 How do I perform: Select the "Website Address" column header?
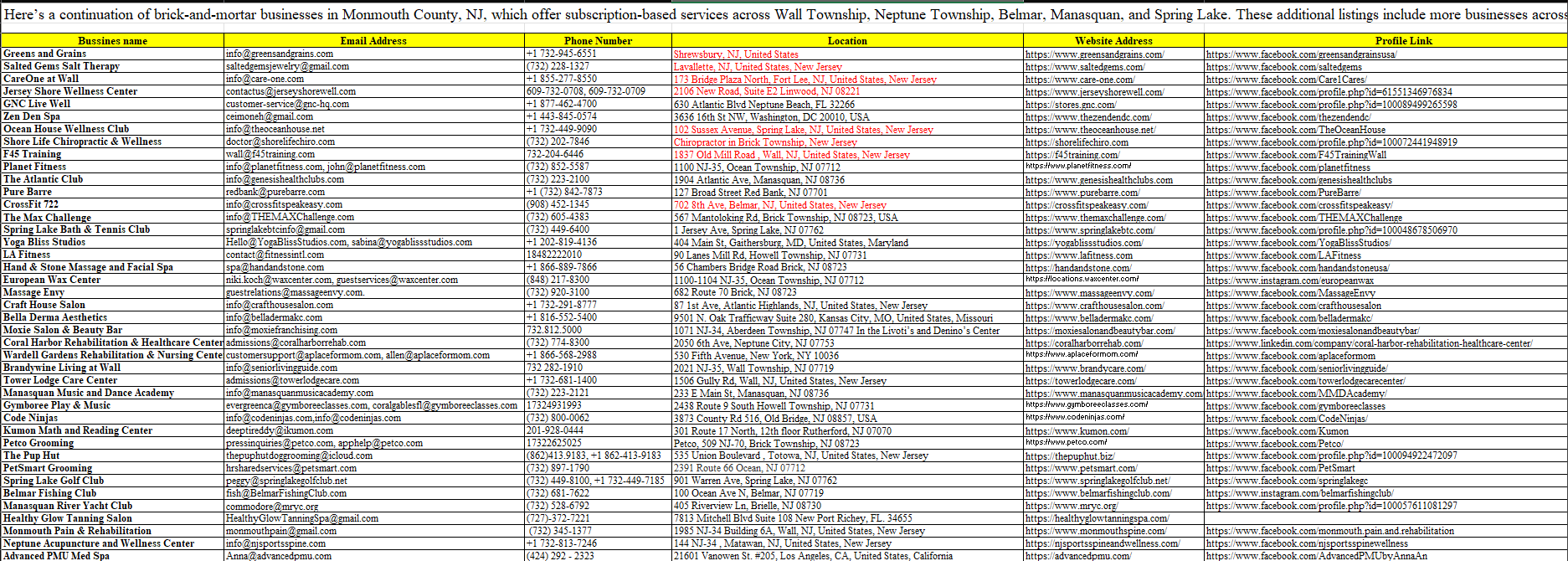click(x=1113, y=40)
